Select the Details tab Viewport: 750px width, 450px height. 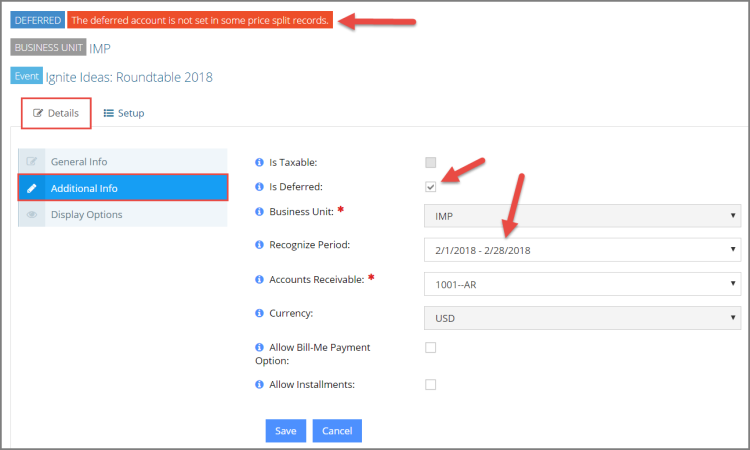click(56, 113)
